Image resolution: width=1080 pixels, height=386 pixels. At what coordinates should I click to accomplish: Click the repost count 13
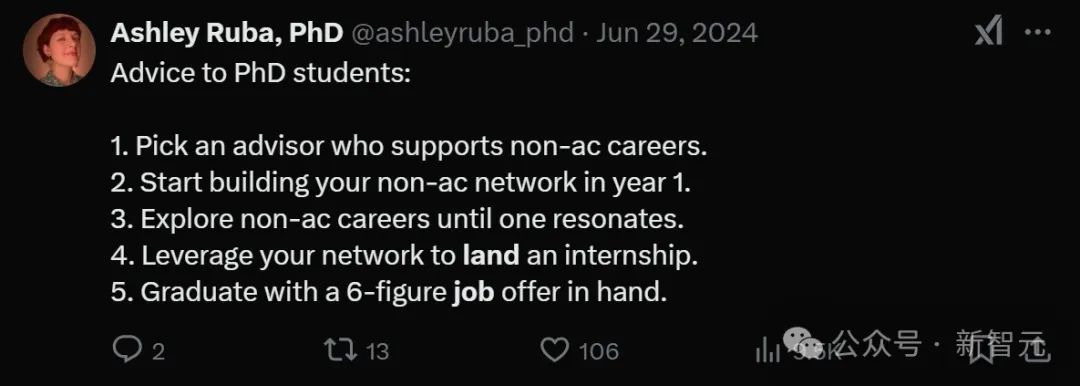point(377,352)
